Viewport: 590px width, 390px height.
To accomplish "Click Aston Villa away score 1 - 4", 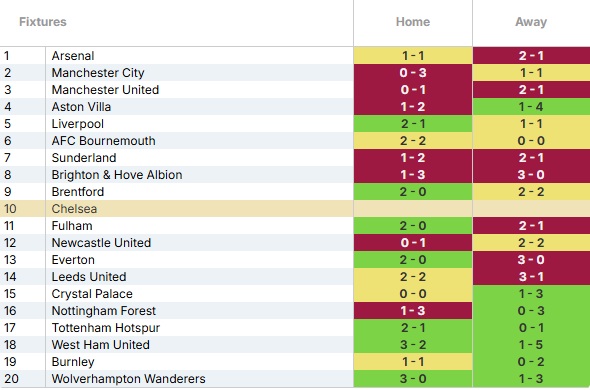I will point(531,107).
